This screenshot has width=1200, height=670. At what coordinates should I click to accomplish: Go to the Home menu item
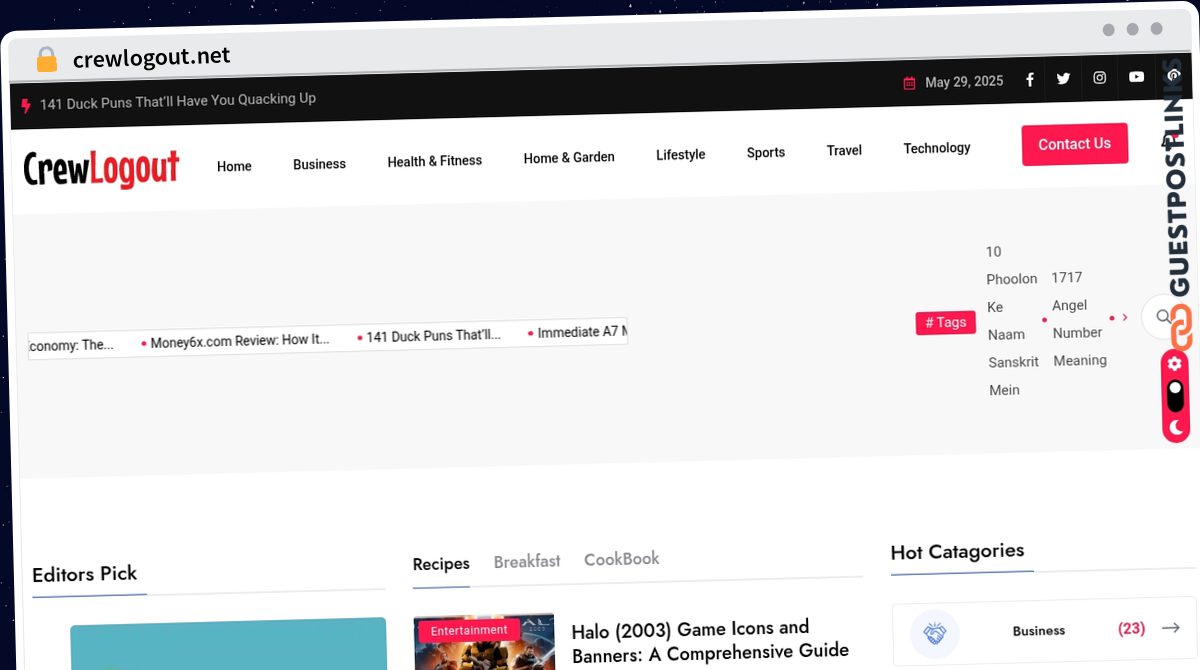pyautogui.click(x=234, y=166)
